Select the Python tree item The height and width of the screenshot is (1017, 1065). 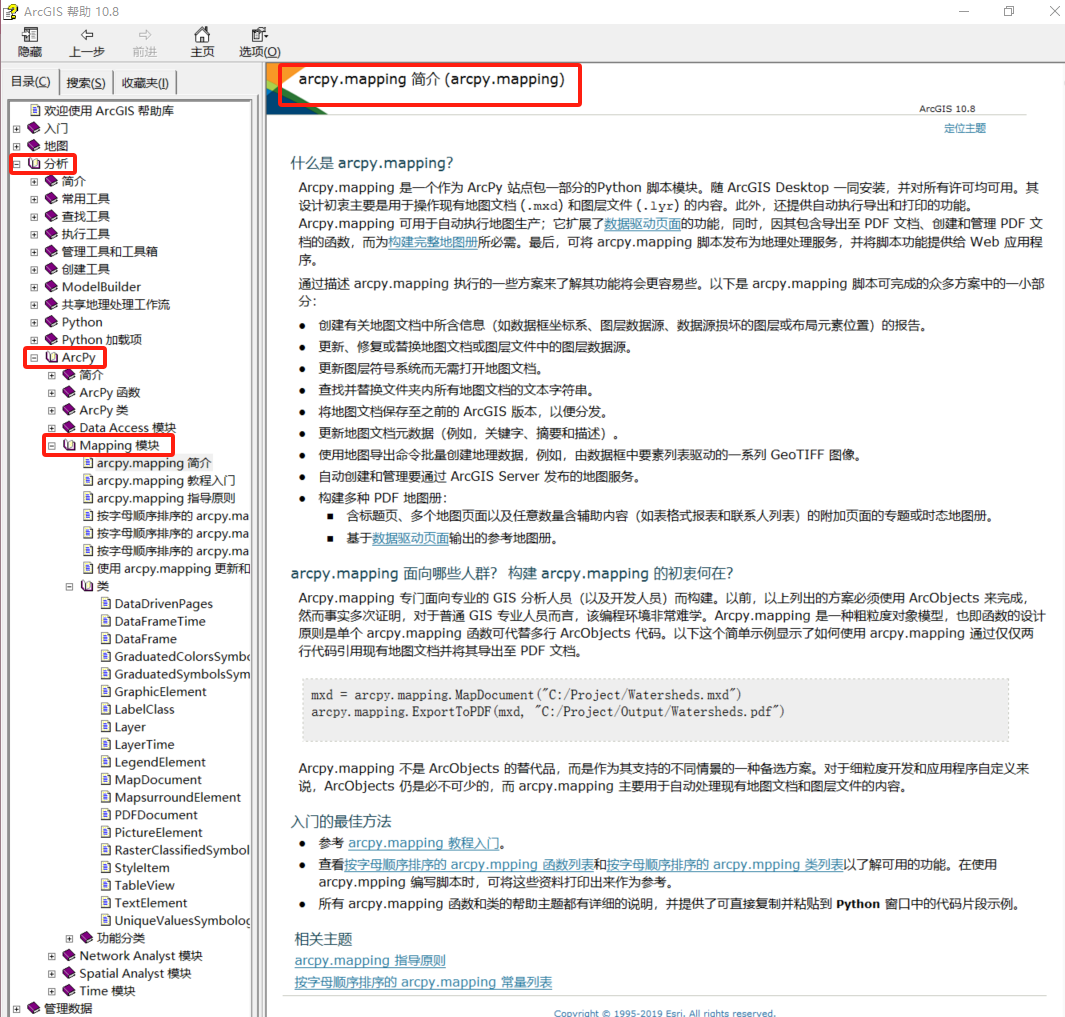(82, 322)
